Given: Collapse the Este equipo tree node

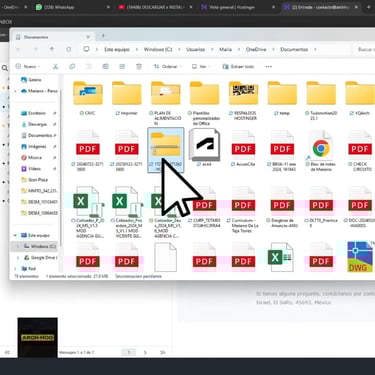Looking at the screenshot, I should 15,235.
